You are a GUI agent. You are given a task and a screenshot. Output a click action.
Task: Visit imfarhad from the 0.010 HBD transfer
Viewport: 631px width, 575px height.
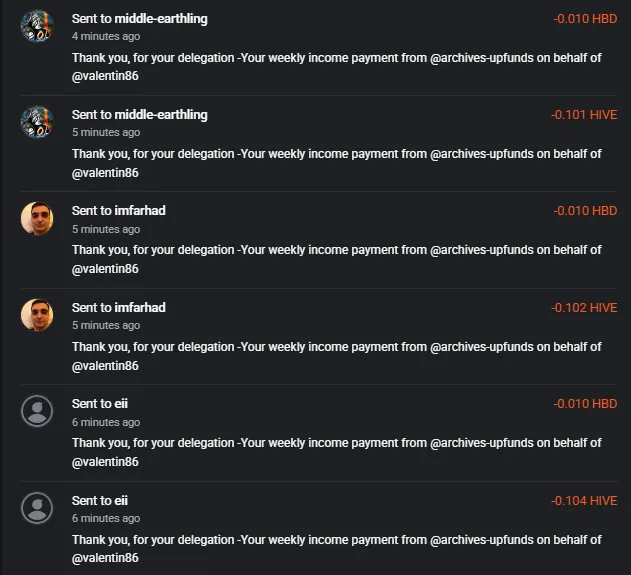click(140, 211)
